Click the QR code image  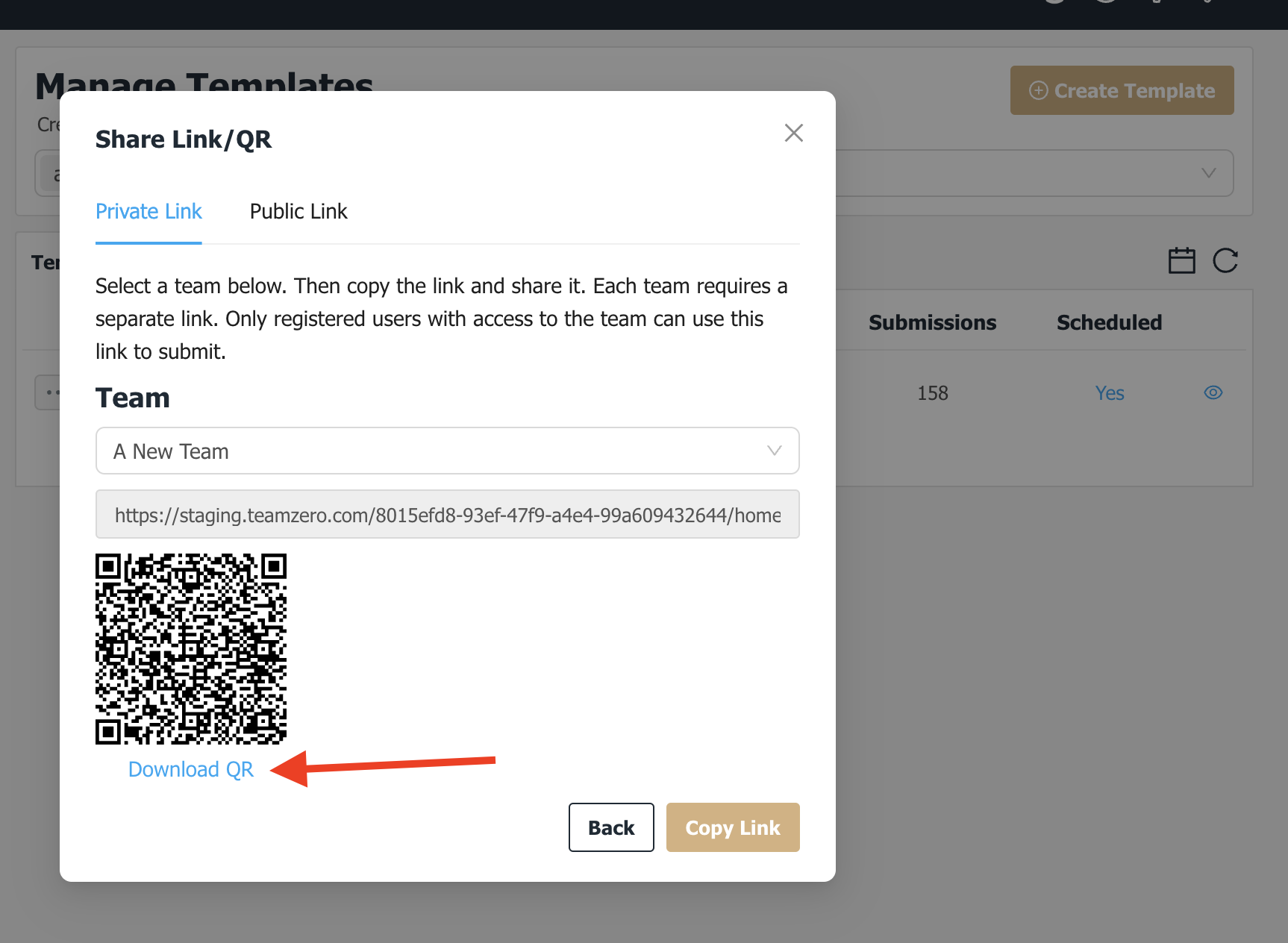(191, 649)
